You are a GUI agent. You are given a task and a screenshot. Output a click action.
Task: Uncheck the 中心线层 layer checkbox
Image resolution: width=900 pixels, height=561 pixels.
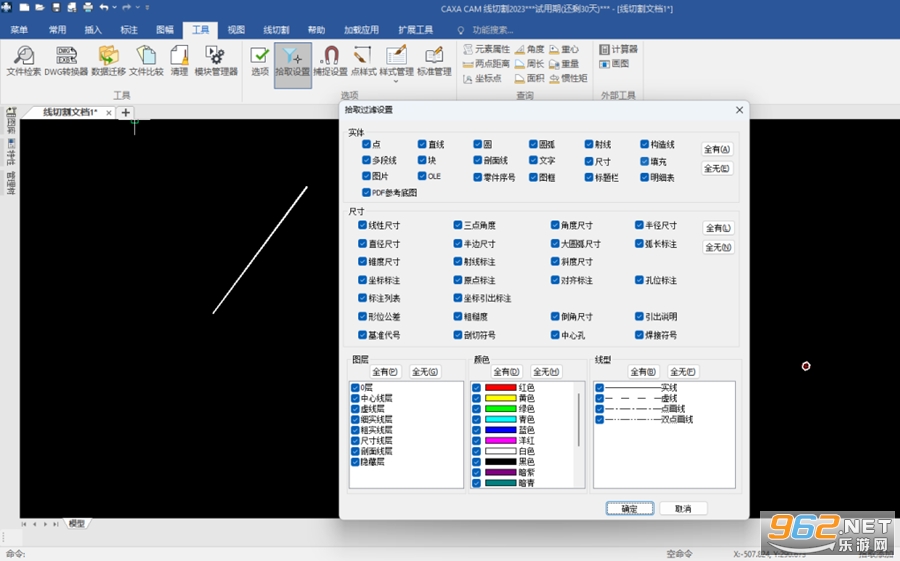[355, 398]
